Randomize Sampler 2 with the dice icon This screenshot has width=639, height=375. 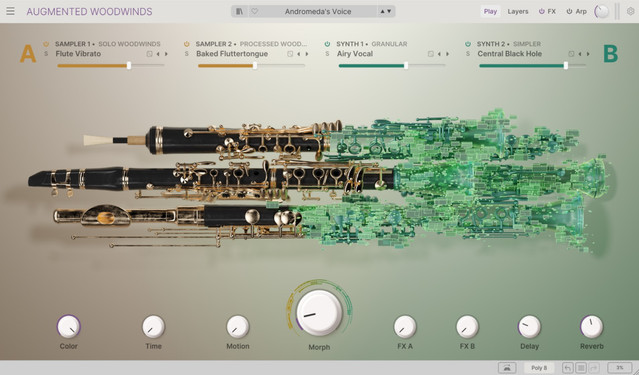[290, 54]
